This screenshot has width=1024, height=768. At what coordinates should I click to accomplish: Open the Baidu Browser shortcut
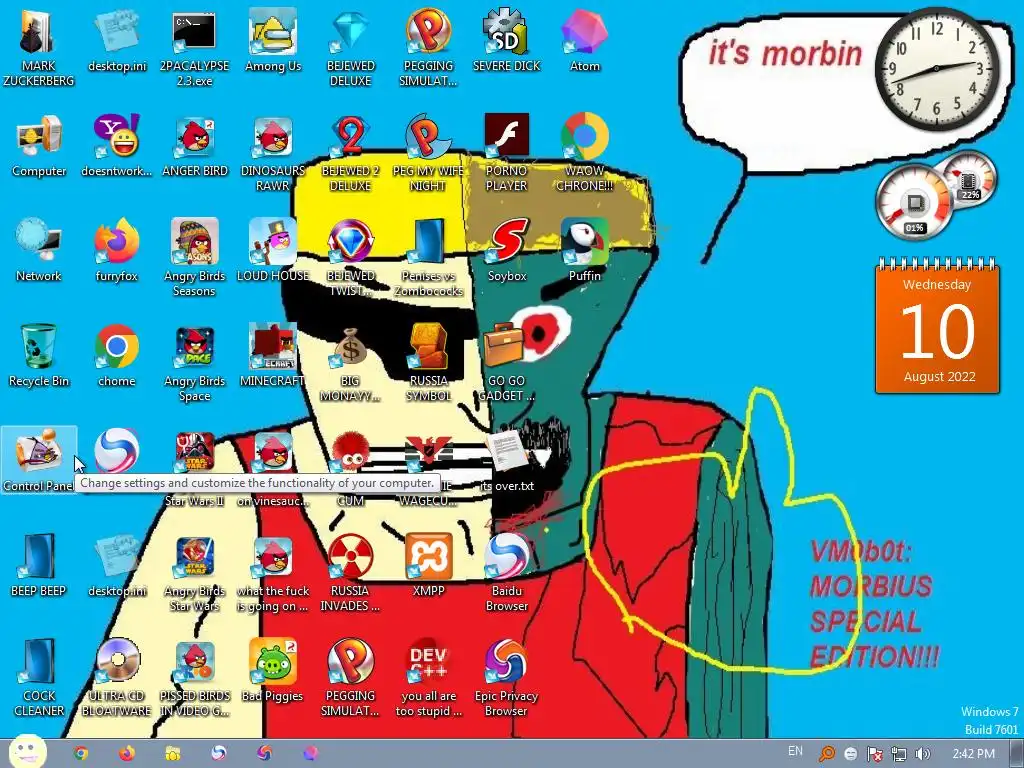coord(506,573)
